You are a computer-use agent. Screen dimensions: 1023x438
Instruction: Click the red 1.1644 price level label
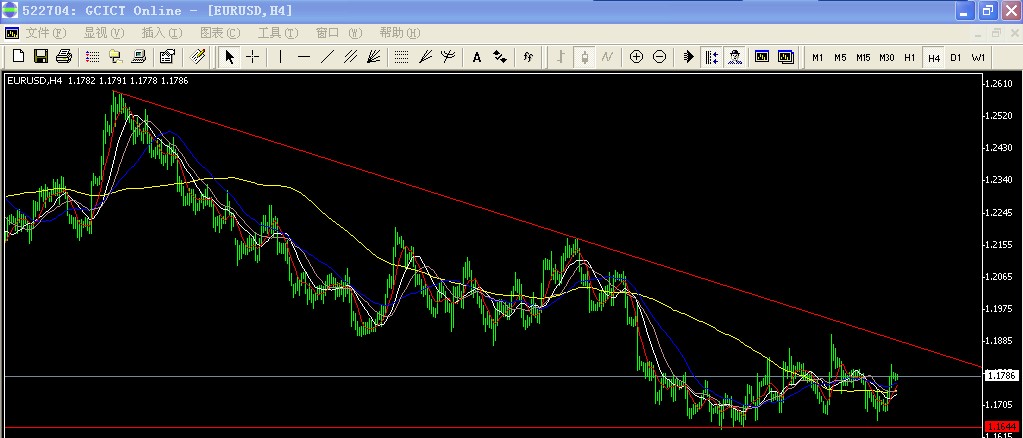click(x=1000, y=426)
